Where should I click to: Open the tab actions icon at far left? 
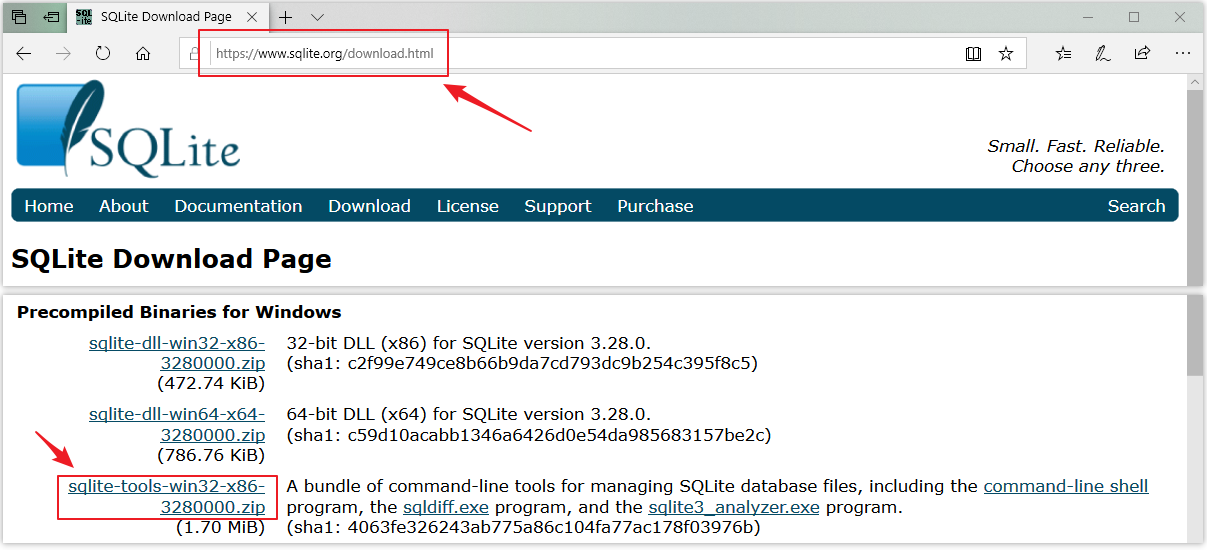(x=19, y=17)
